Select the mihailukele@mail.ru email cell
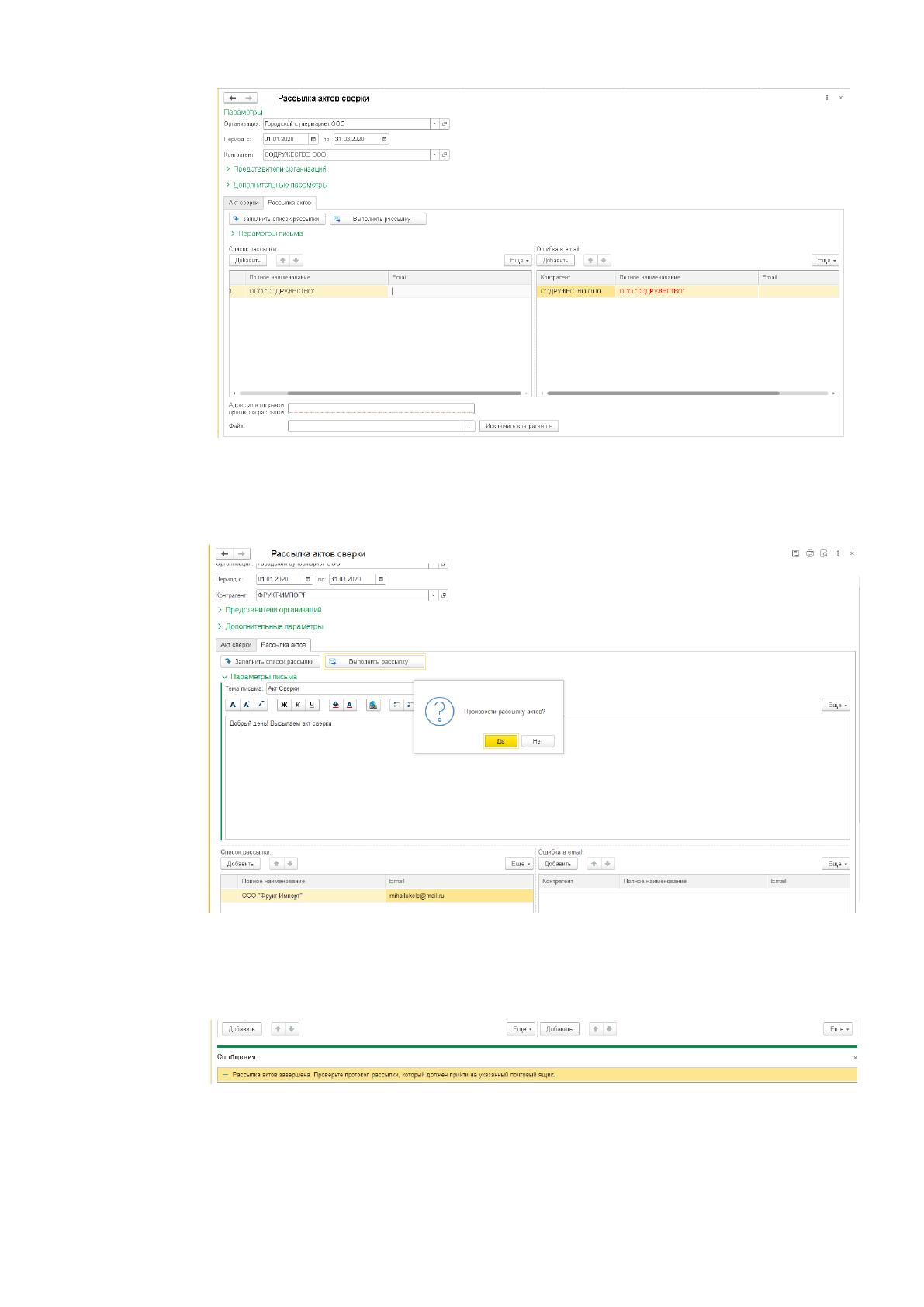This screenshot has width=924, height=1307. (x=459, y=896)
